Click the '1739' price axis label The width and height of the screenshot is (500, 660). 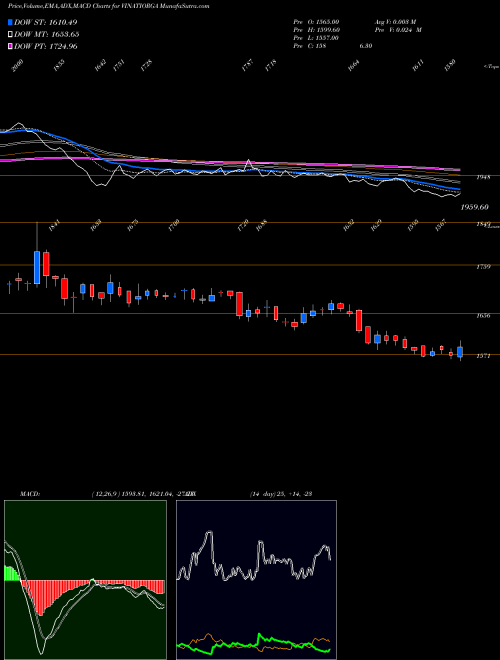click(x=483, y=267)
